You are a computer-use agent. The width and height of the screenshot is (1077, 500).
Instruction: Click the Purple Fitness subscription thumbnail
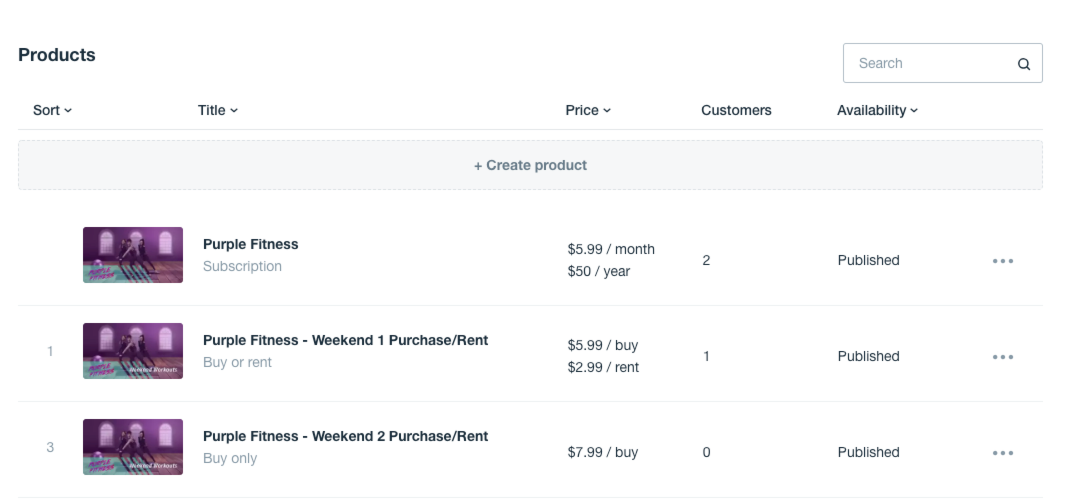tap(133, 255)
